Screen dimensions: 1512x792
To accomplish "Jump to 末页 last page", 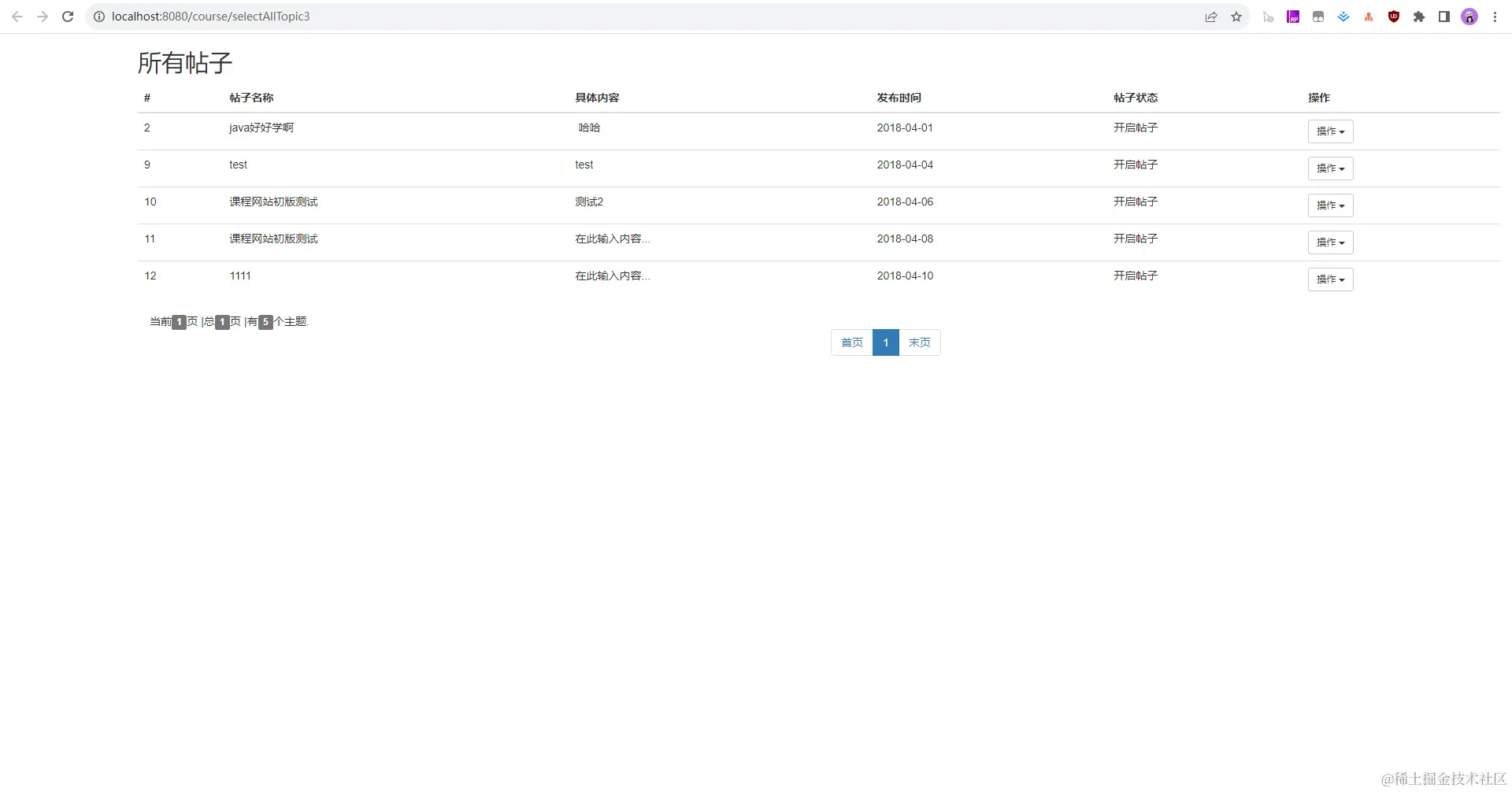I will tap(920, 342).
